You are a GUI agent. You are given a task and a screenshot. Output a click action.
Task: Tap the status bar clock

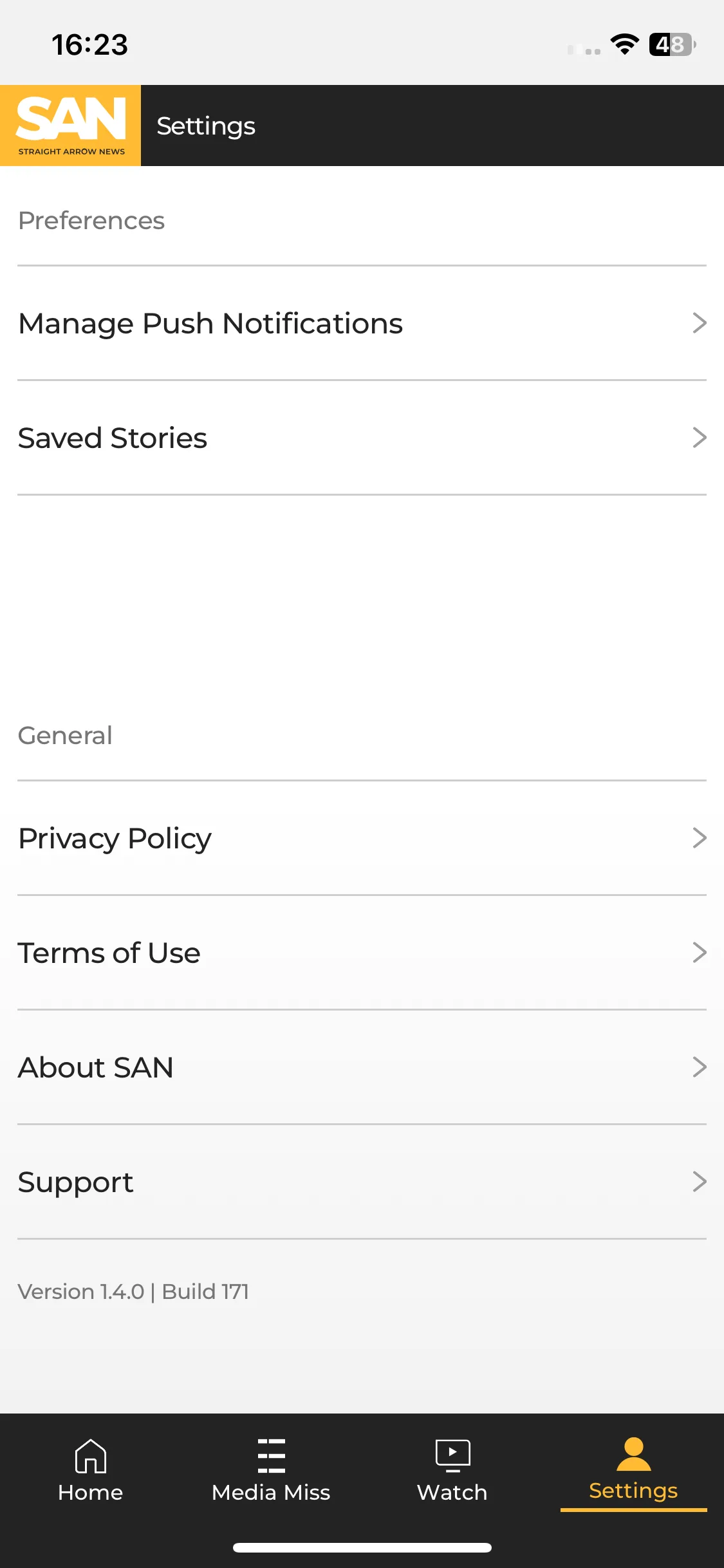click(x=90, y=45)
